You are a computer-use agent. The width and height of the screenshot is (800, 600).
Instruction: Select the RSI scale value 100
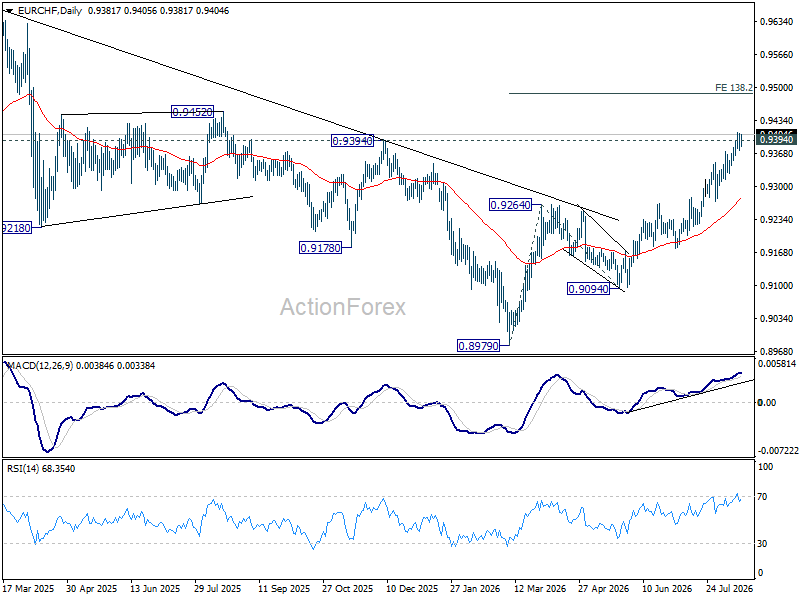coord(765,467)
